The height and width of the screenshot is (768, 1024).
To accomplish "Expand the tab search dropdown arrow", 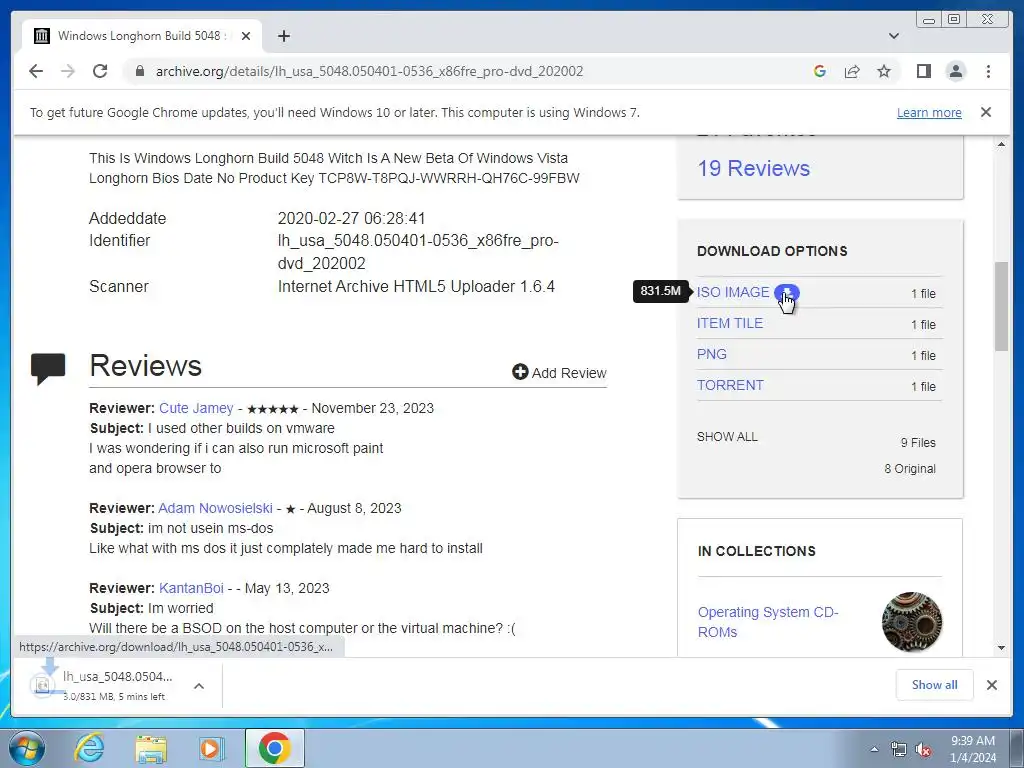I will click(893, 36).
